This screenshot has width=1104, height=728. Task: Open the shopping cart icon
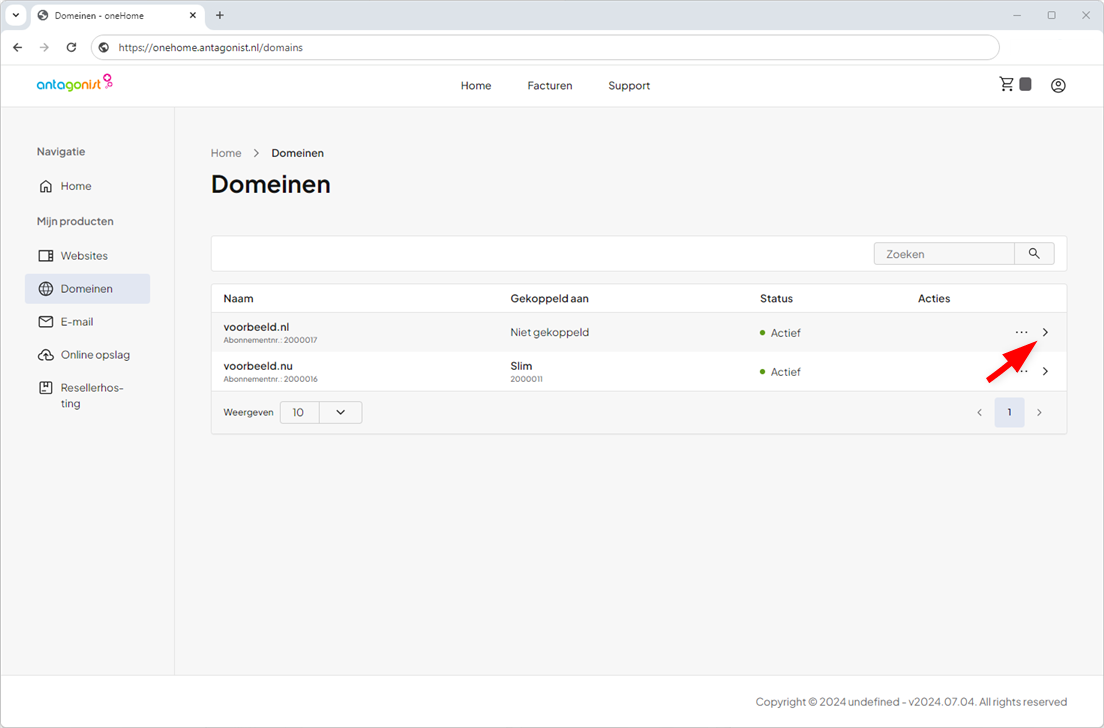click(x=1007, y=84)
